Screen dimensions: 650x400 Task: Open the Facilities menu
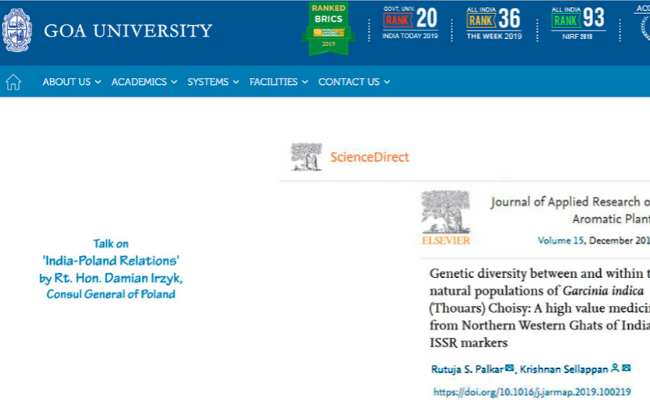click(279, 82)
